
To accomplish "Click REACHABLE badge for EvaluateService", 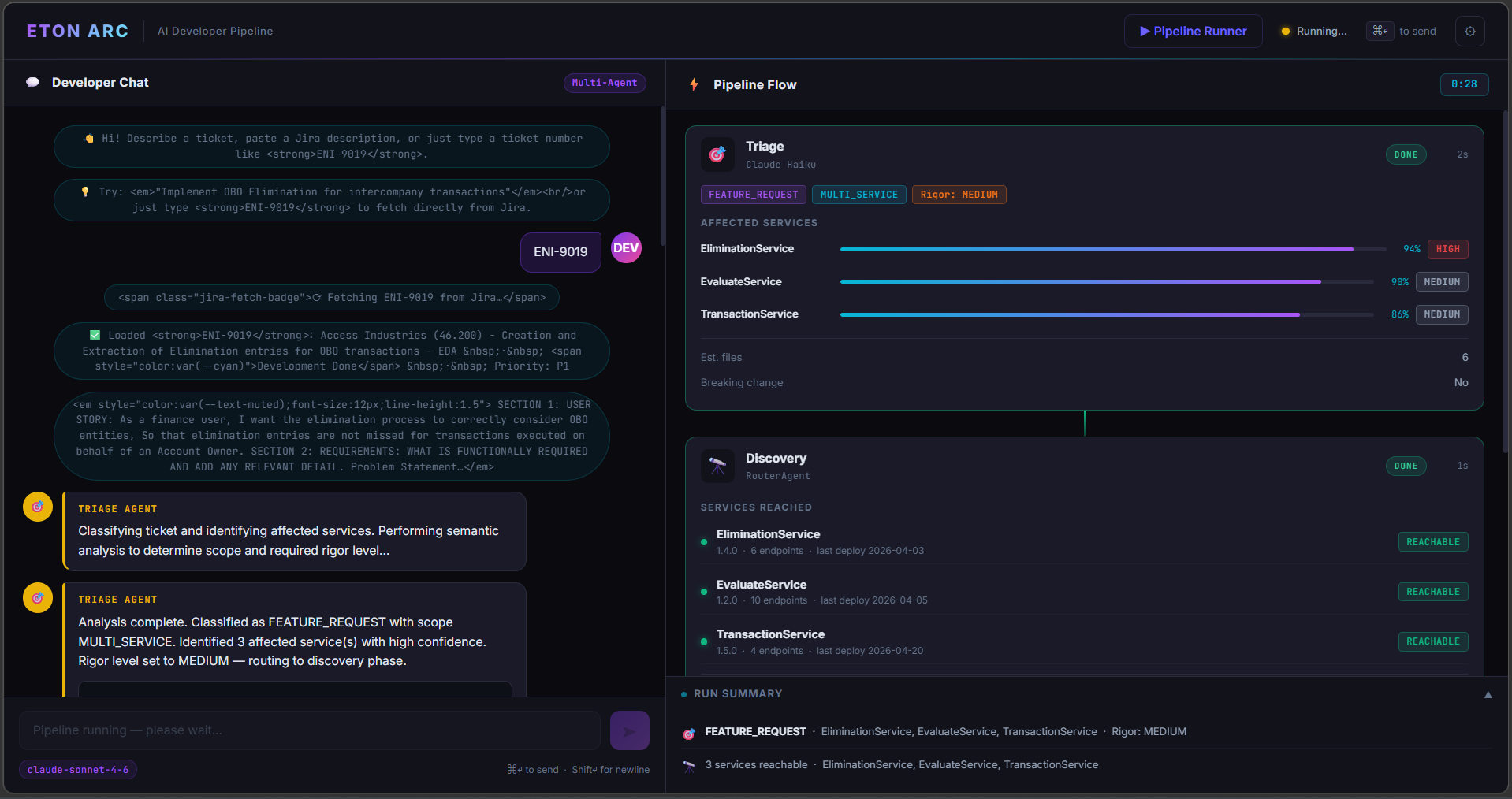I will 1433,592.
